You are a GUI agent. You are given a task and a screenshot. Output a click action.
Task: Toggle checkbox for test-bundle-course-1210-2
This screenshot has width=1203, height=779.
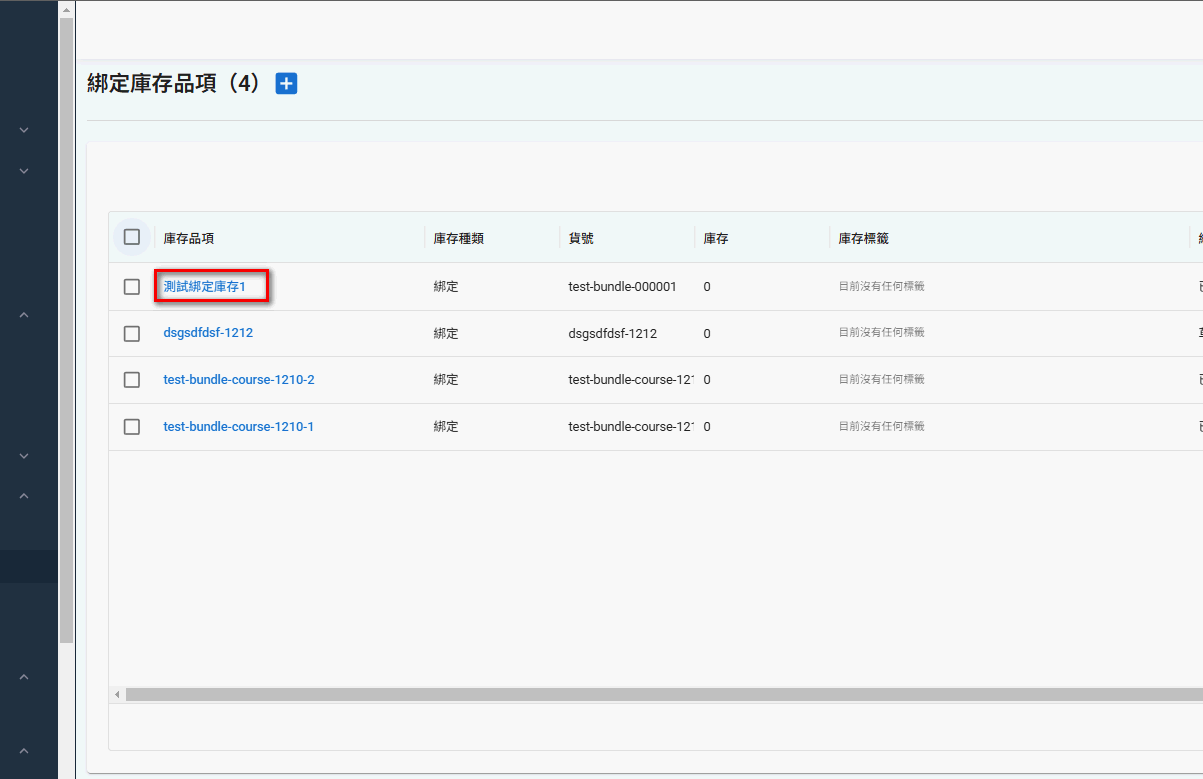click(132, 380)
